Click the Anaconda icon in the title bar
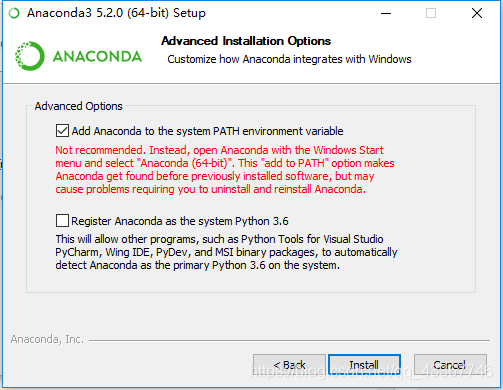Viewport: 503px width, 390px height. pos(14,13)
